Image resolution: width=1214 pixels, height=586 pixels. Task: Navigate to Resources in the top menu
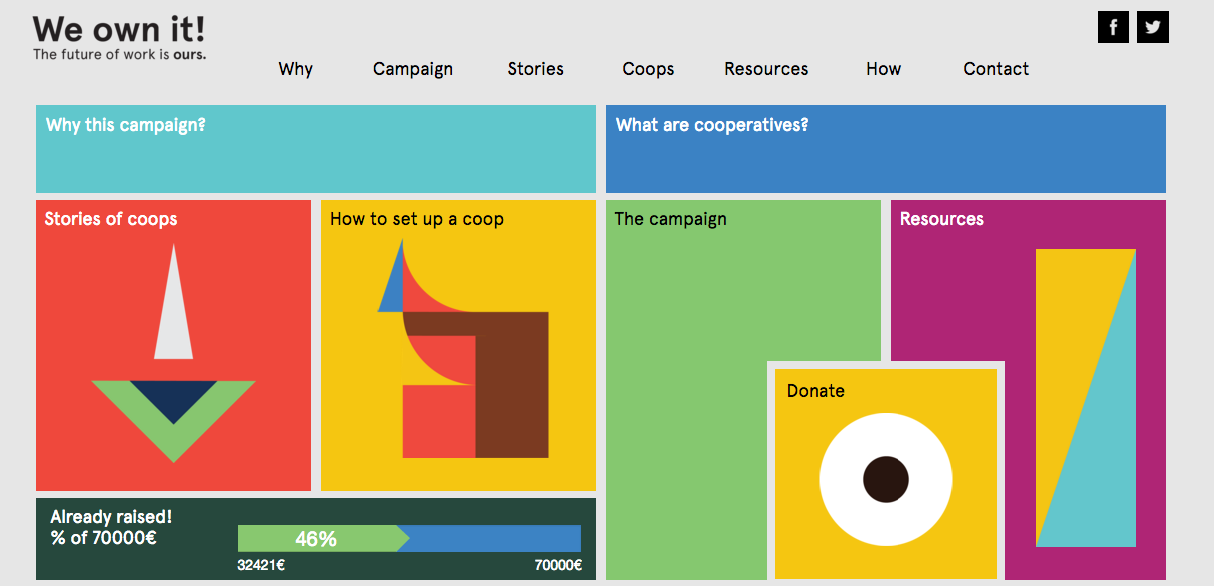click(766, 69)
